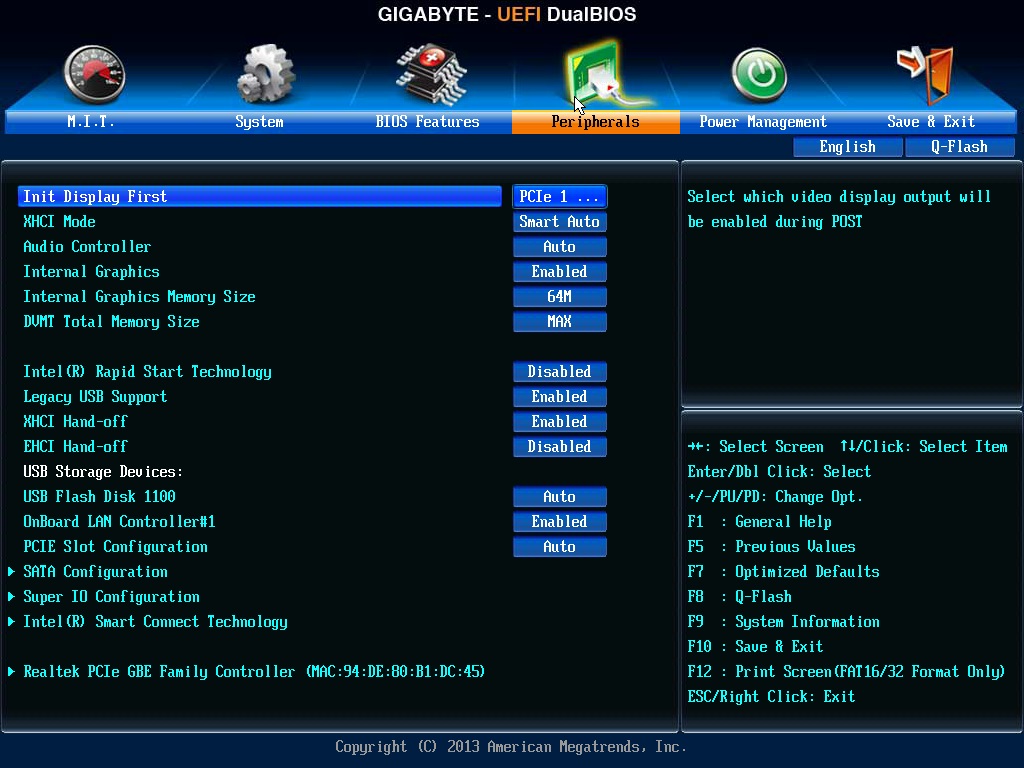Select Internal Graphics Memory Size label

point(139,296)
